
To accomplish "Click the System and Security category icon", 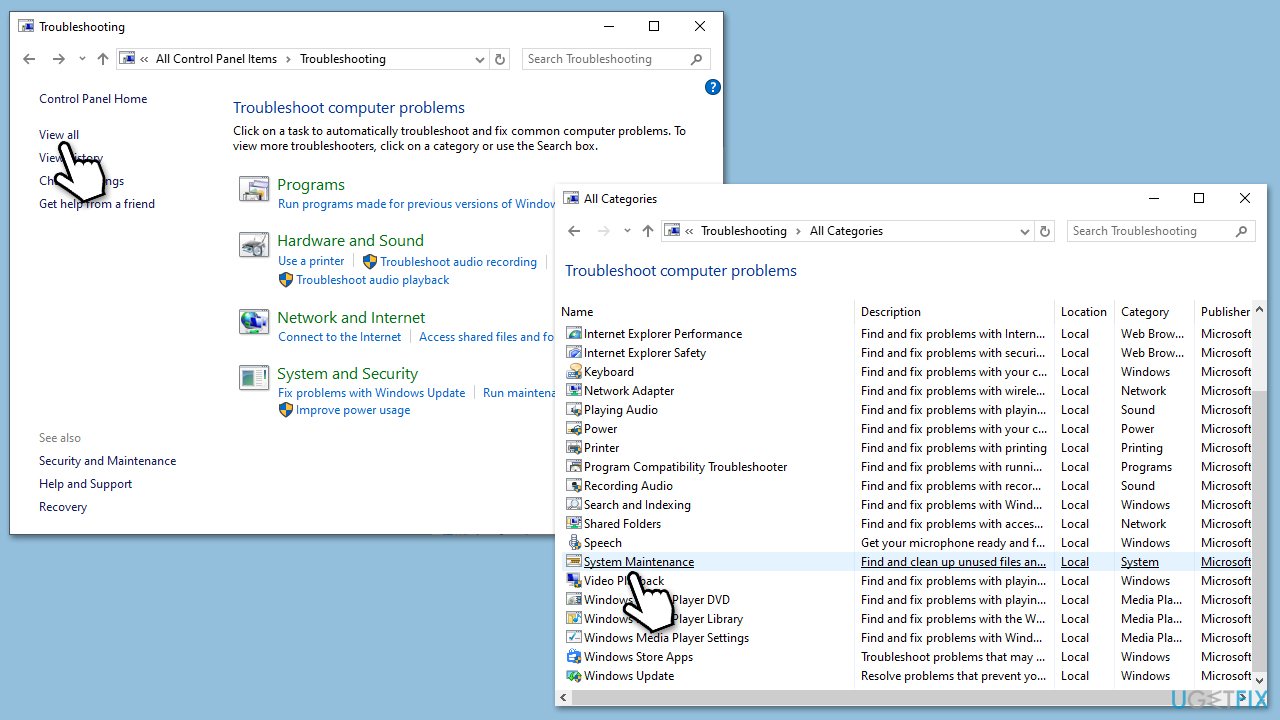I will coord(254,377).
